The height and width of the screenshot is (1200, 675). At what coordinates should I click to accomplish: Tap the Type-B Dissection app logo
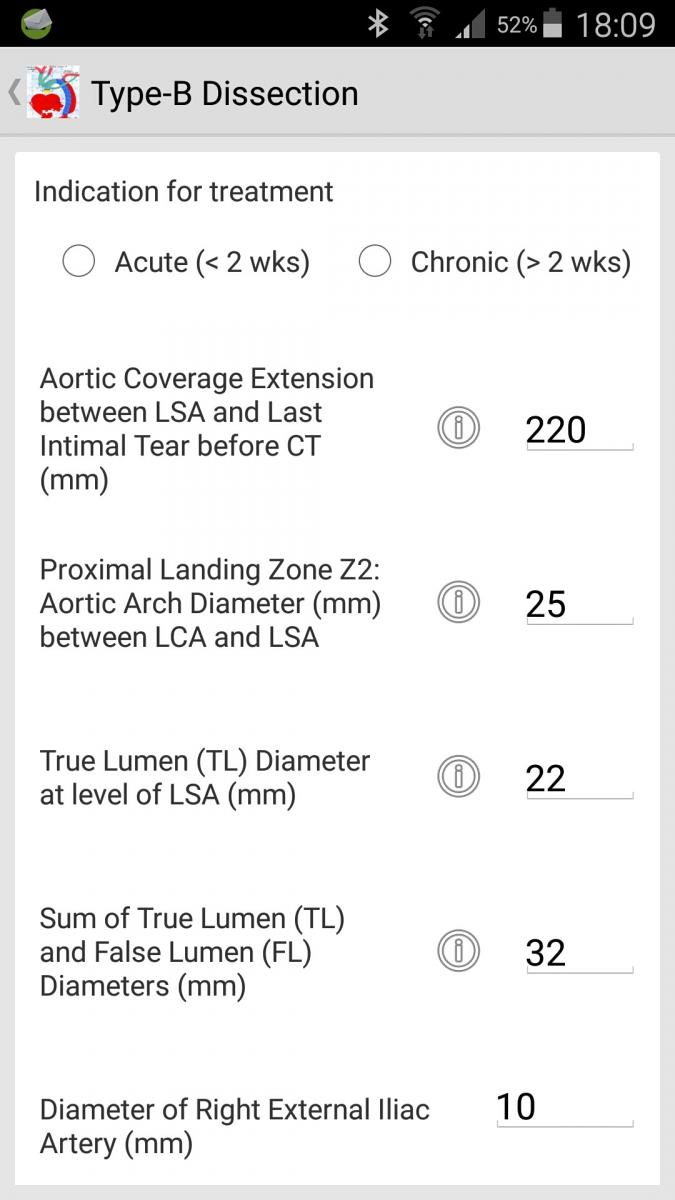[53, 93]
